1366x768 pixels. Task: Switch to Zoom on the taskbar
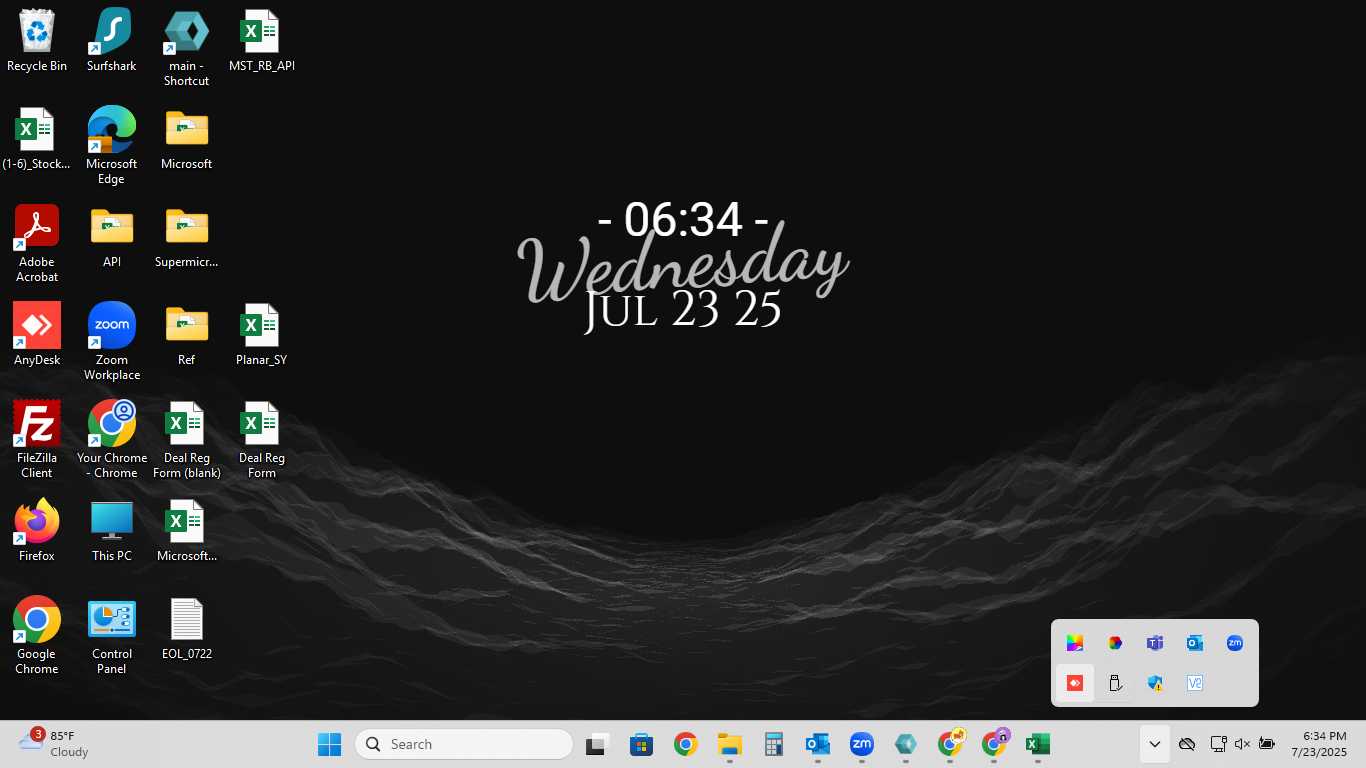[x=861, y=744]
